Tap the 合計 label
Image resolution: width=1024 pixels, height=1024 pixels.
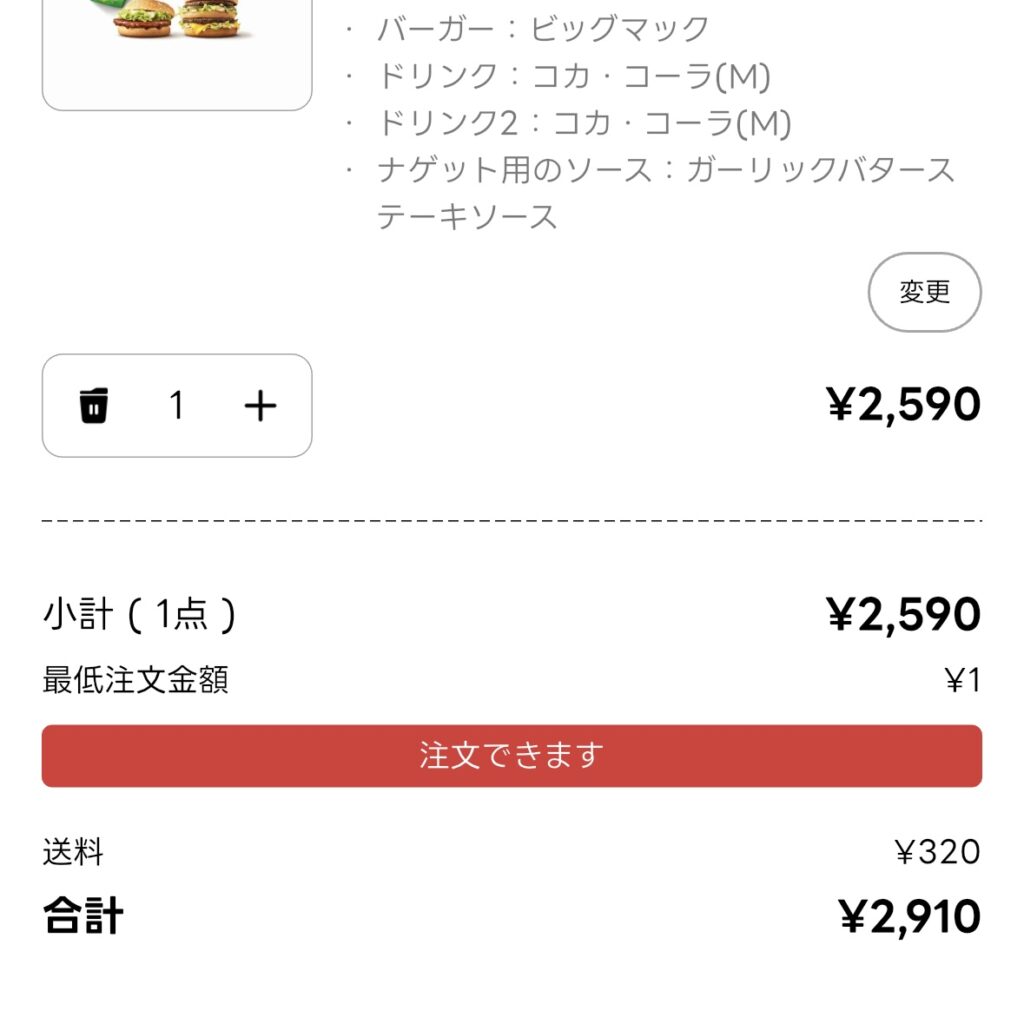[x=83, y=916]
